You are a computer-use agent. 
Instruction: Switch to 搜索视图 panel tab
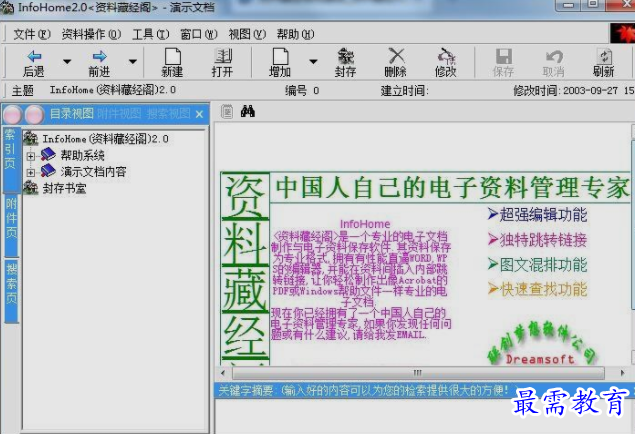(168, 114)
